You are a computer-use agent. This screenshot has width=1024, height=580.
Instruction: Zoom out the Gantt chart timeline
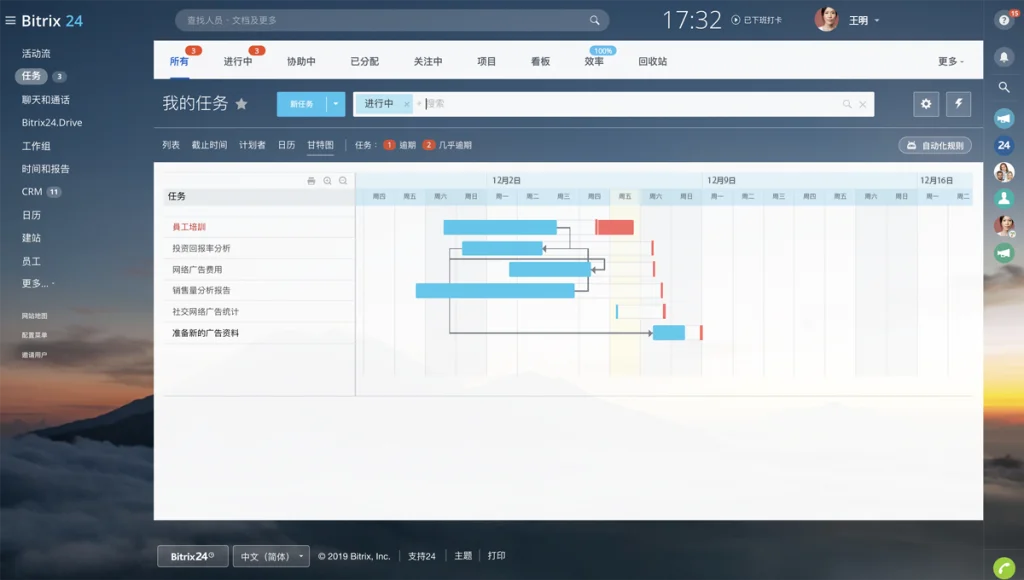[x=343, y=181]
